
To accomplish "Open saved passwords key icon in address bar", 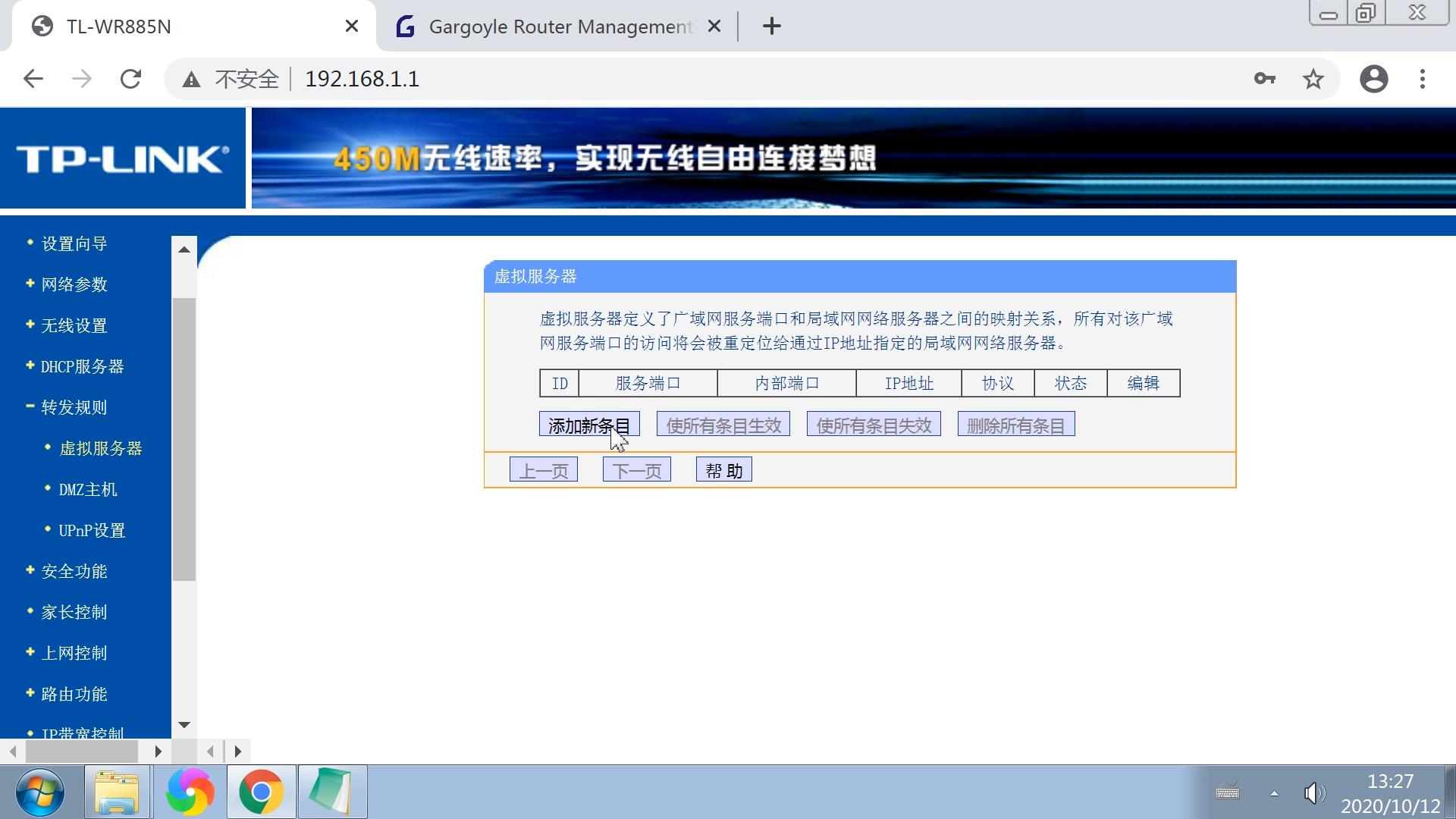I will [1265, 78].
